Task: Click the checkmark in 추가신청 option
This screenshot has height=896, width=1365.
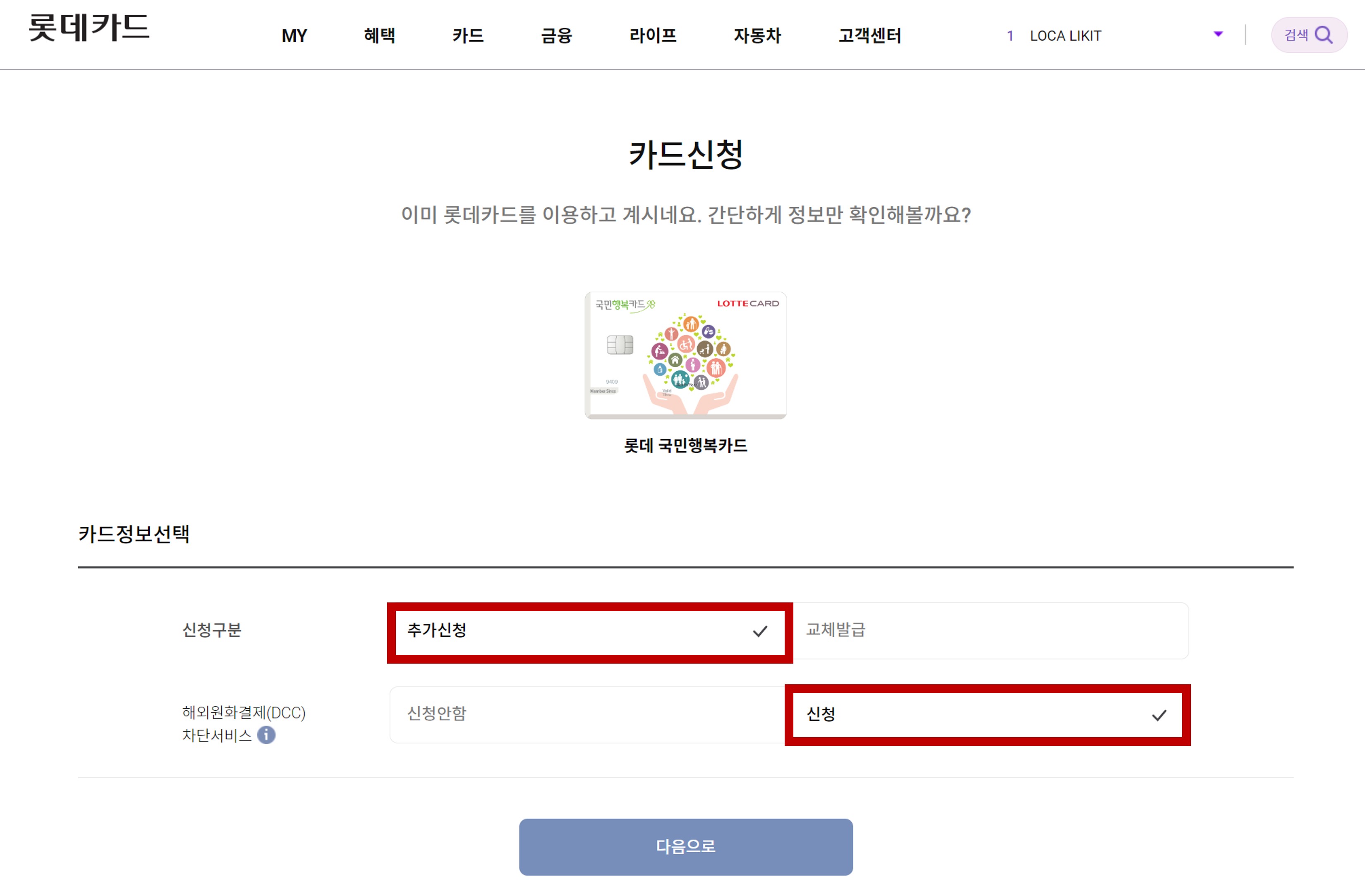Action: pos(760,632)
